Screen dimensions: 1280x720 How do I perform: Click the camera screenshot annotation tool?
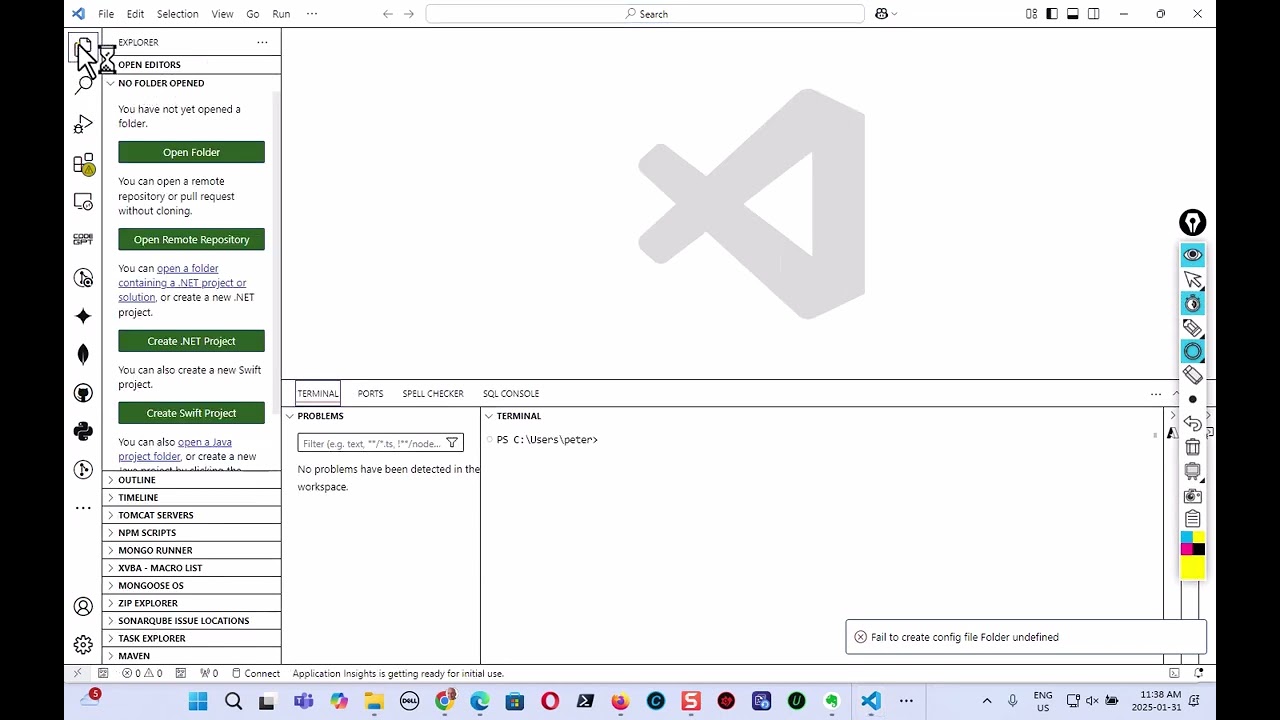pyautogui.click(x=1192, y=496)
